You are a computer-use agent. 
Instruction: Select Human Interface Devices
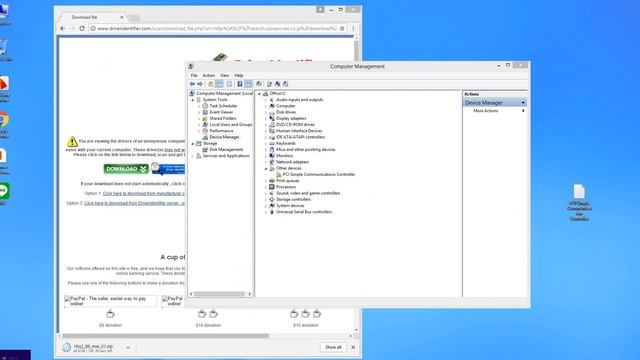coord(299,131)
